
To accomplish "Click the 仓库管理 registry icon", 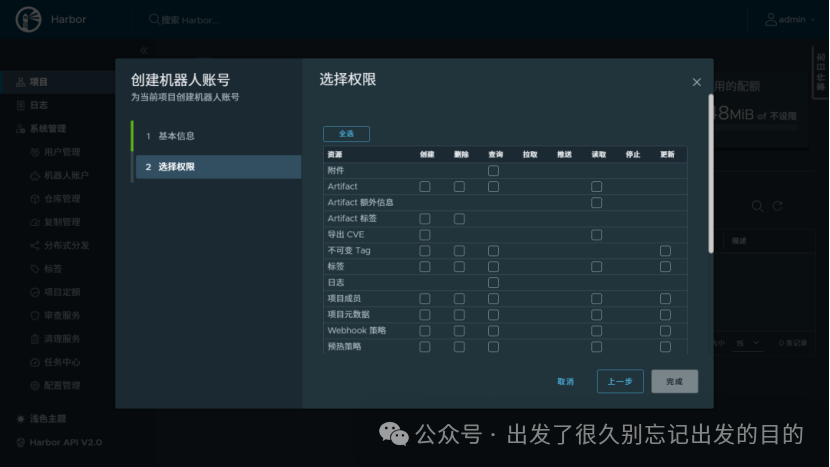I will coord(35,199).
